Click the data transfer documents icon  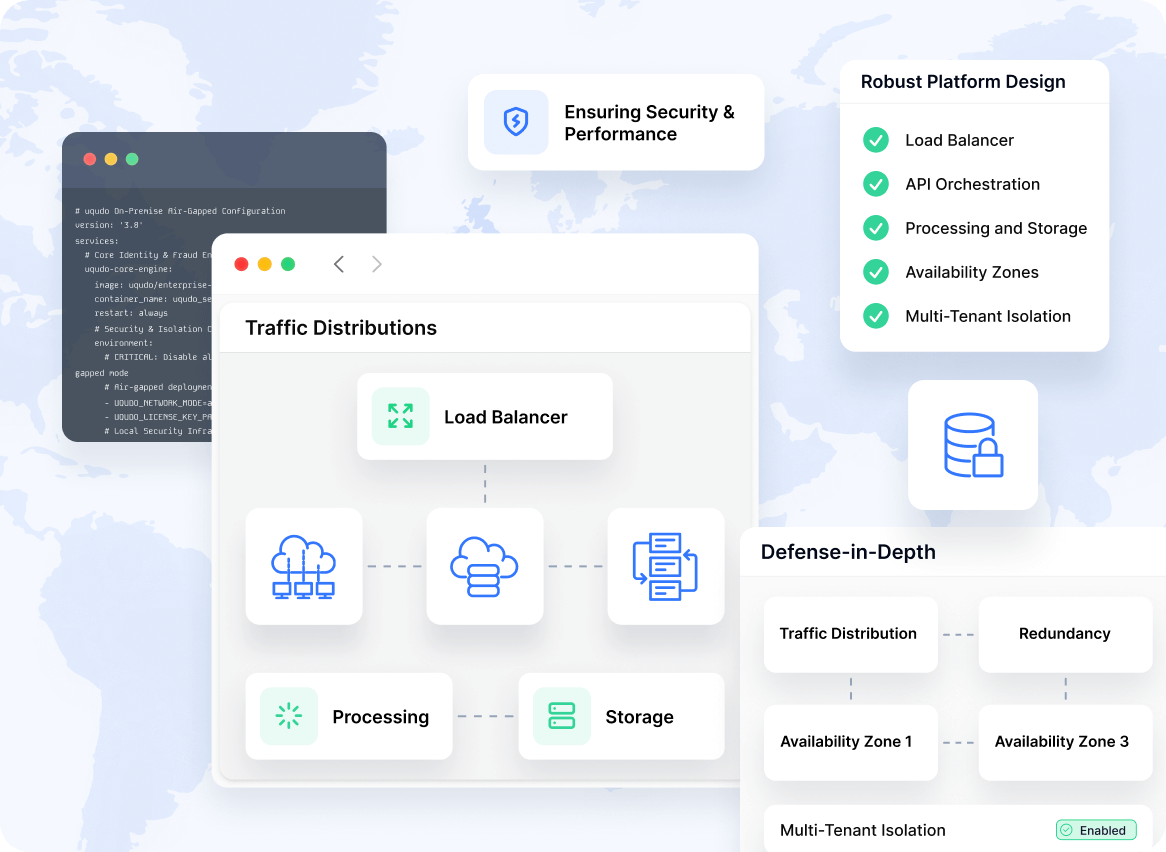point(665,566)
